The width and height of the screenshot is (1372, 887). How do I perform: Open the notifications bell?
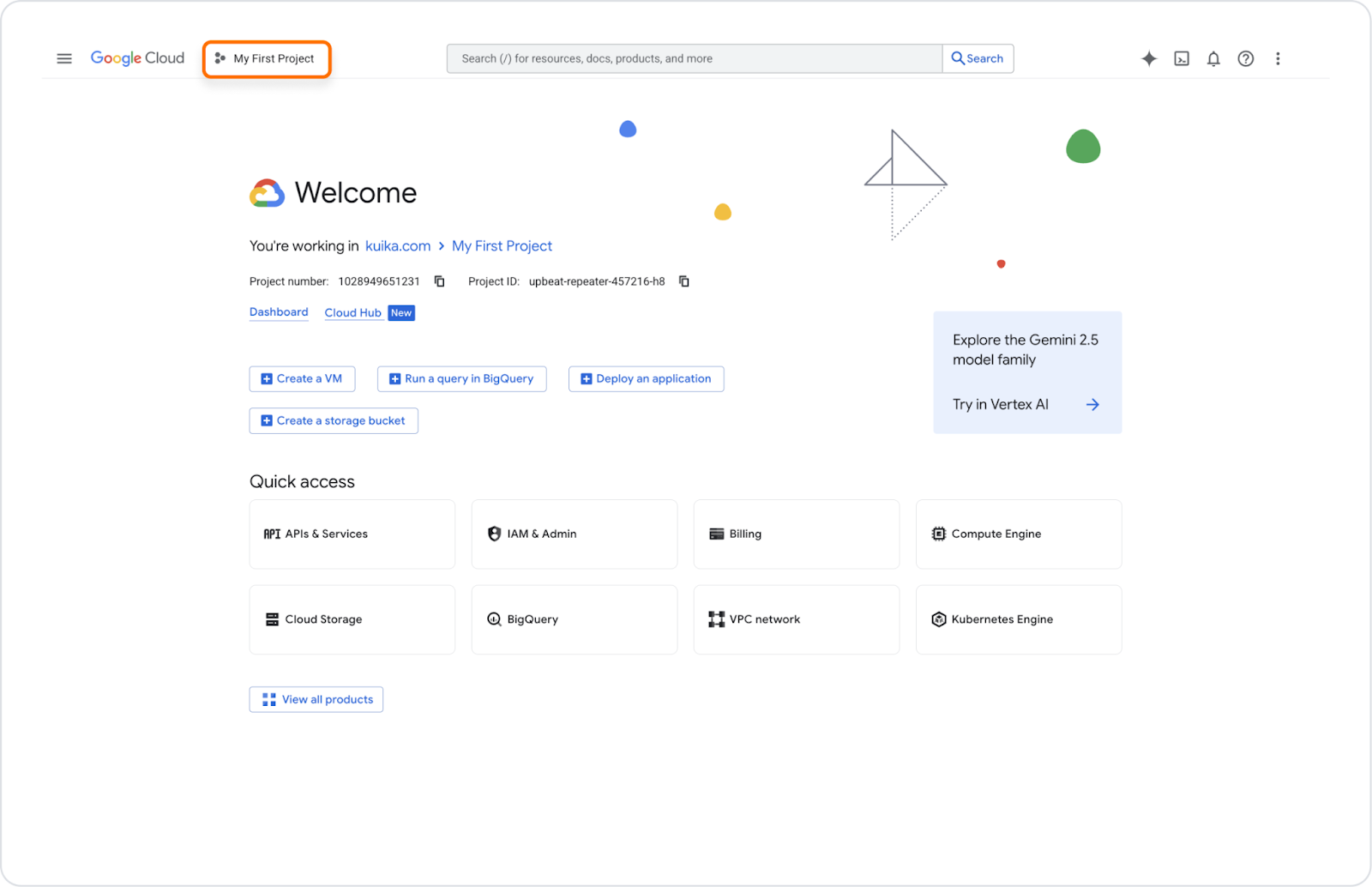coord(1213,58)
